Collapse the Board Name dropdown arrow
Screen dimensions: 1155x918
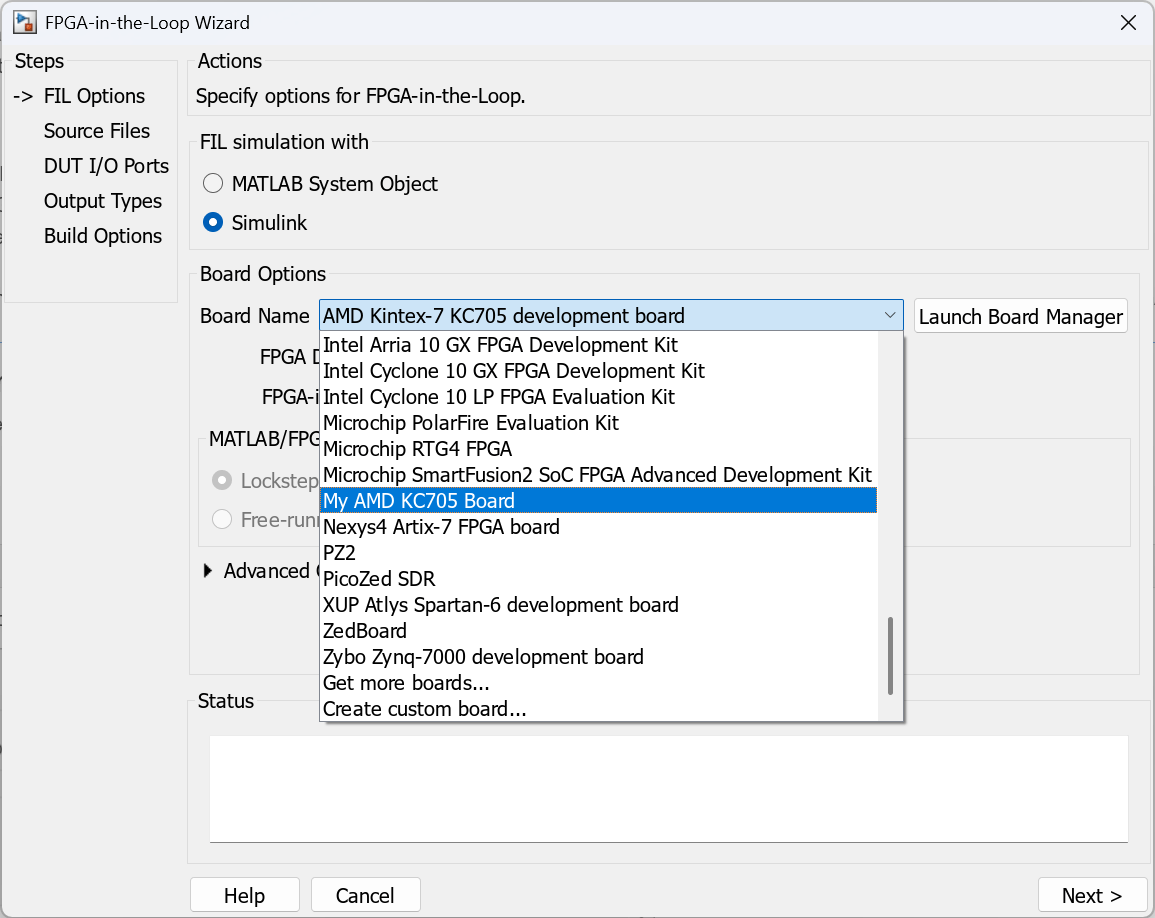pyautogui.click(x=889, y=316)
